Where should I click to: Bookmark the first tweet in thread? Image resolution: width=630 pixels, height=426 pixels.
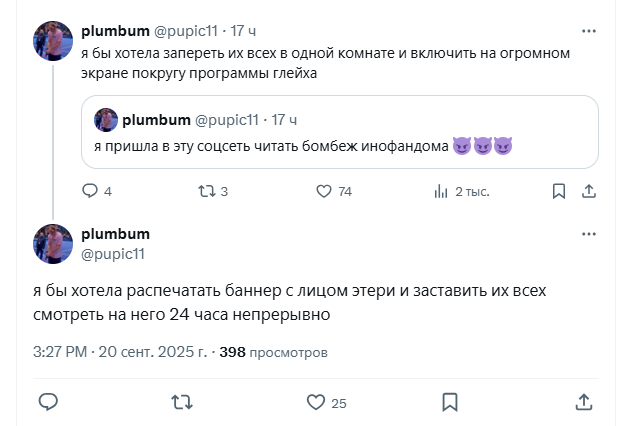coord(559,191)
